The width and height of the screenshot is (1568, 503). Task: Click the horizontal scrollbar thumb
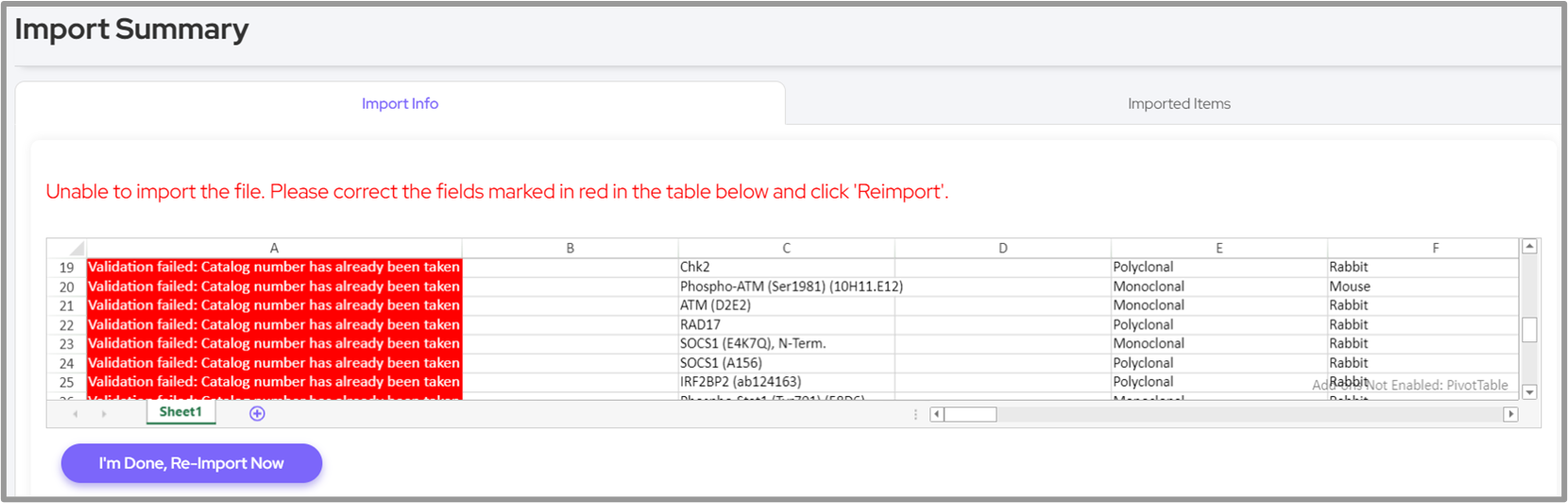click(970, 414)
